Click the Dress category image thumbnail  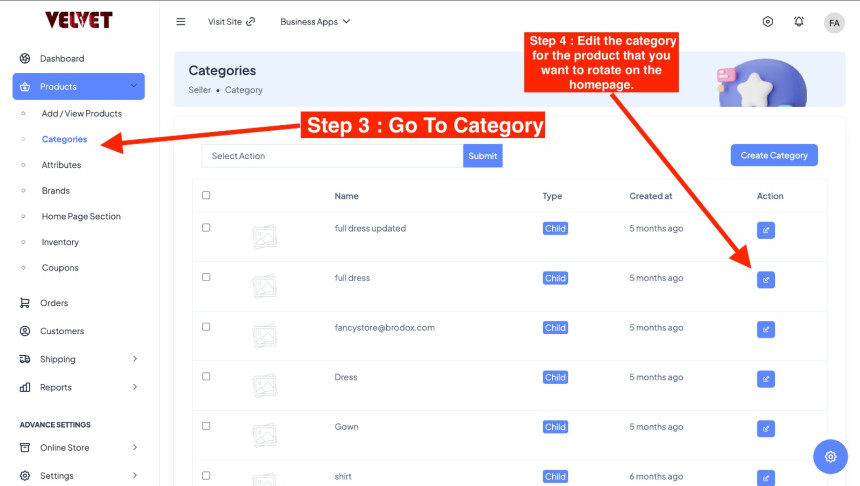264,385
